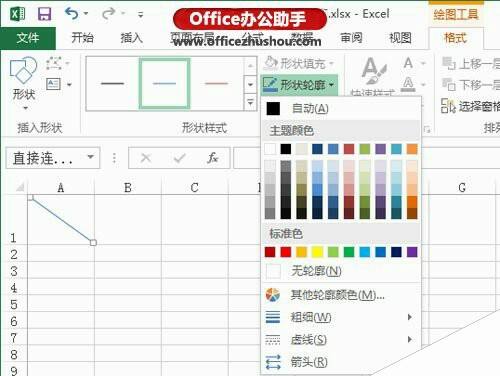Click the Excel application icon

click(18, 14)
